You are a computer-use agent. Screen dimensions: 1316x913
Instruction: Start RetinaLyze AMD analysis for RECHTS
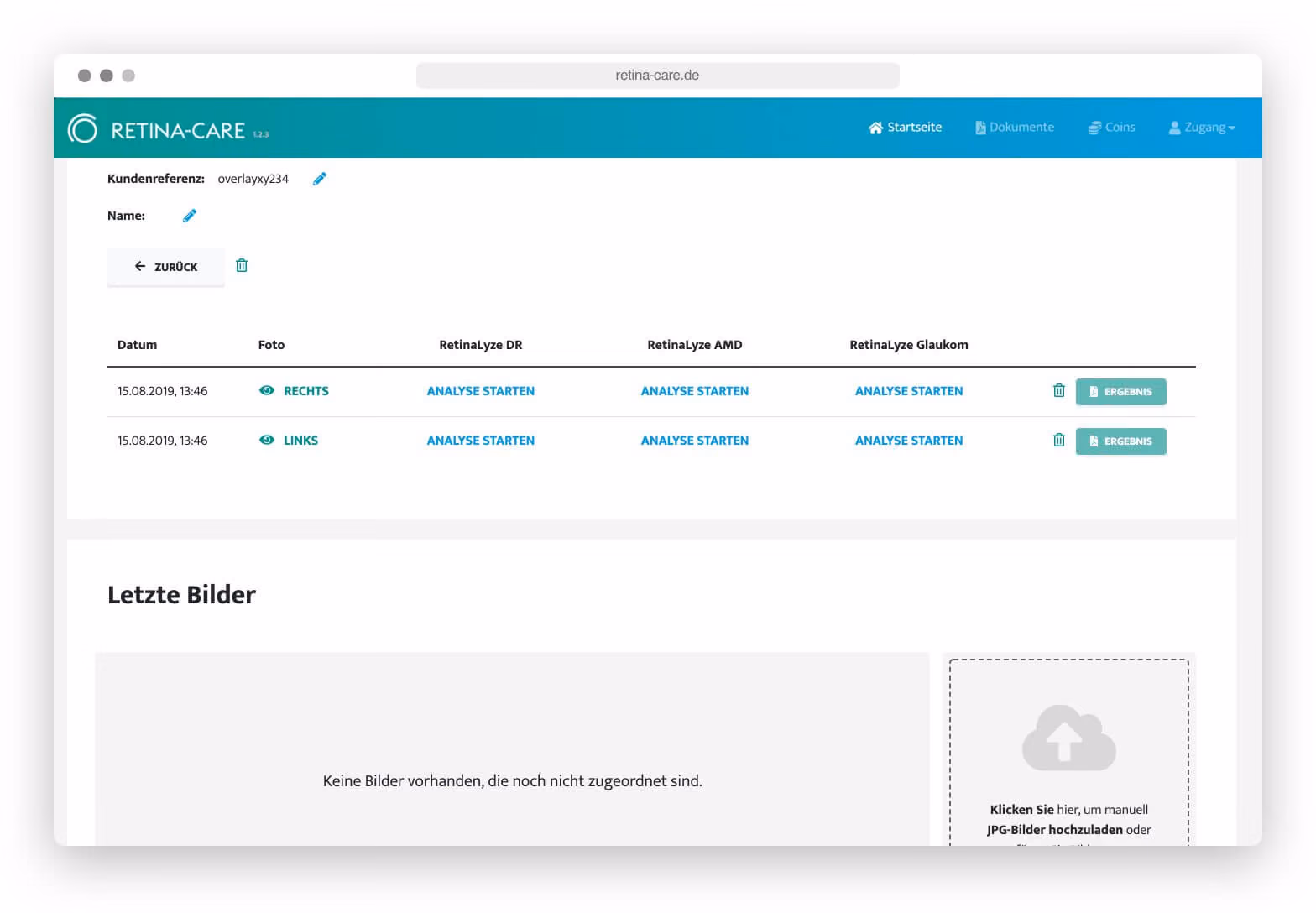(x=695, y=391)
